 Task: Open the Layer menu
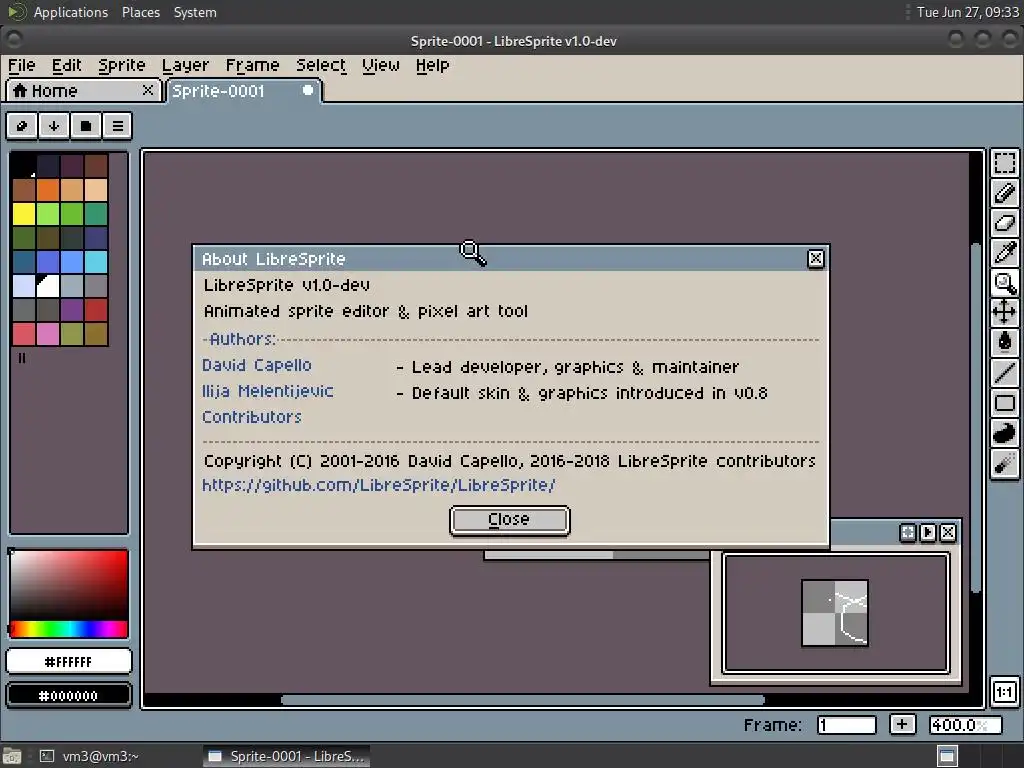tap(185, 65)
